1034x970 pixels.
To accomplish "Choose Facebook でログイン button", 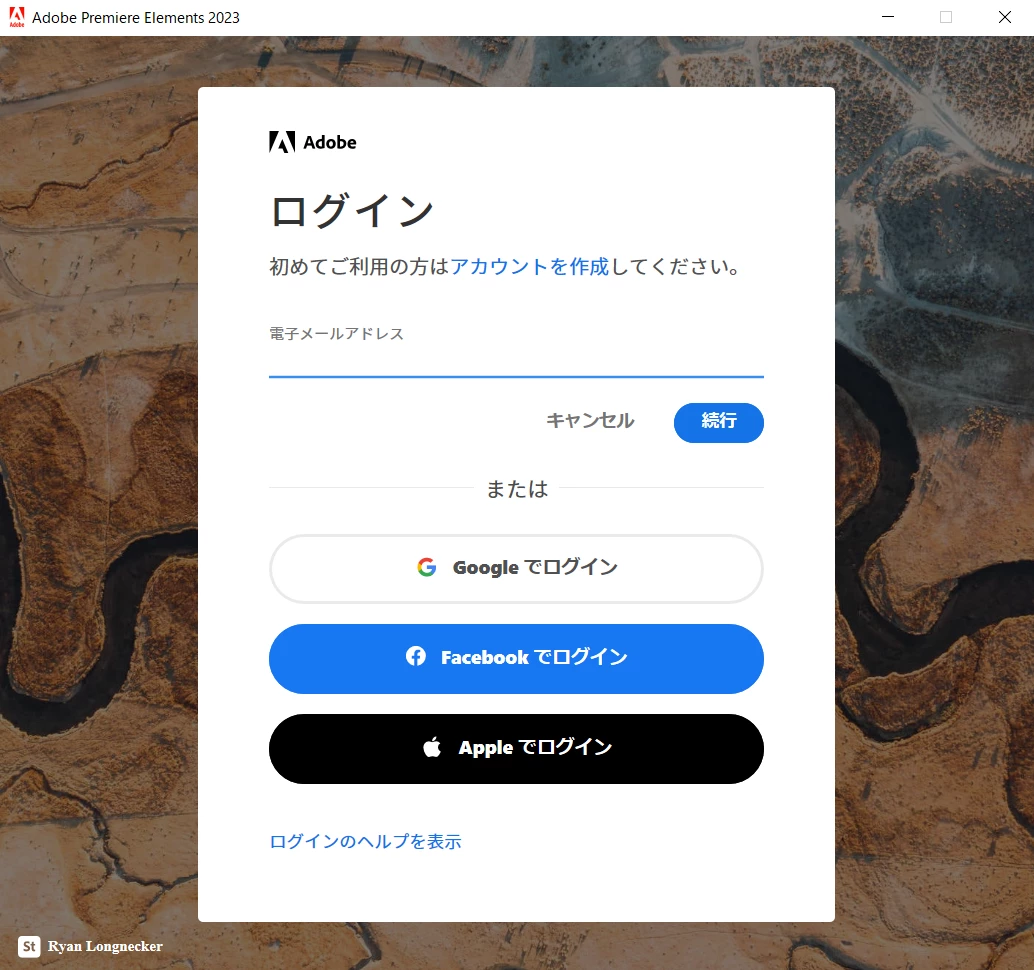I will pos(516,659).
